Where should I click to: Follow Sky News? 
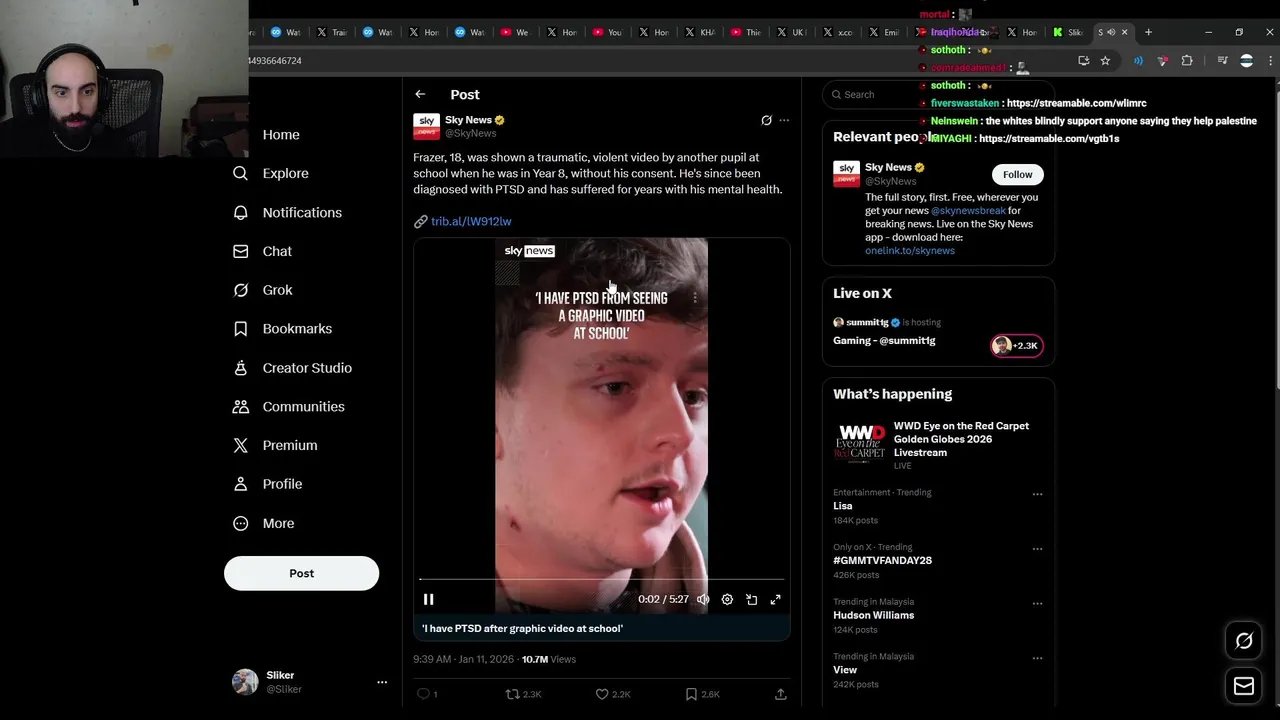[1017, 174]
